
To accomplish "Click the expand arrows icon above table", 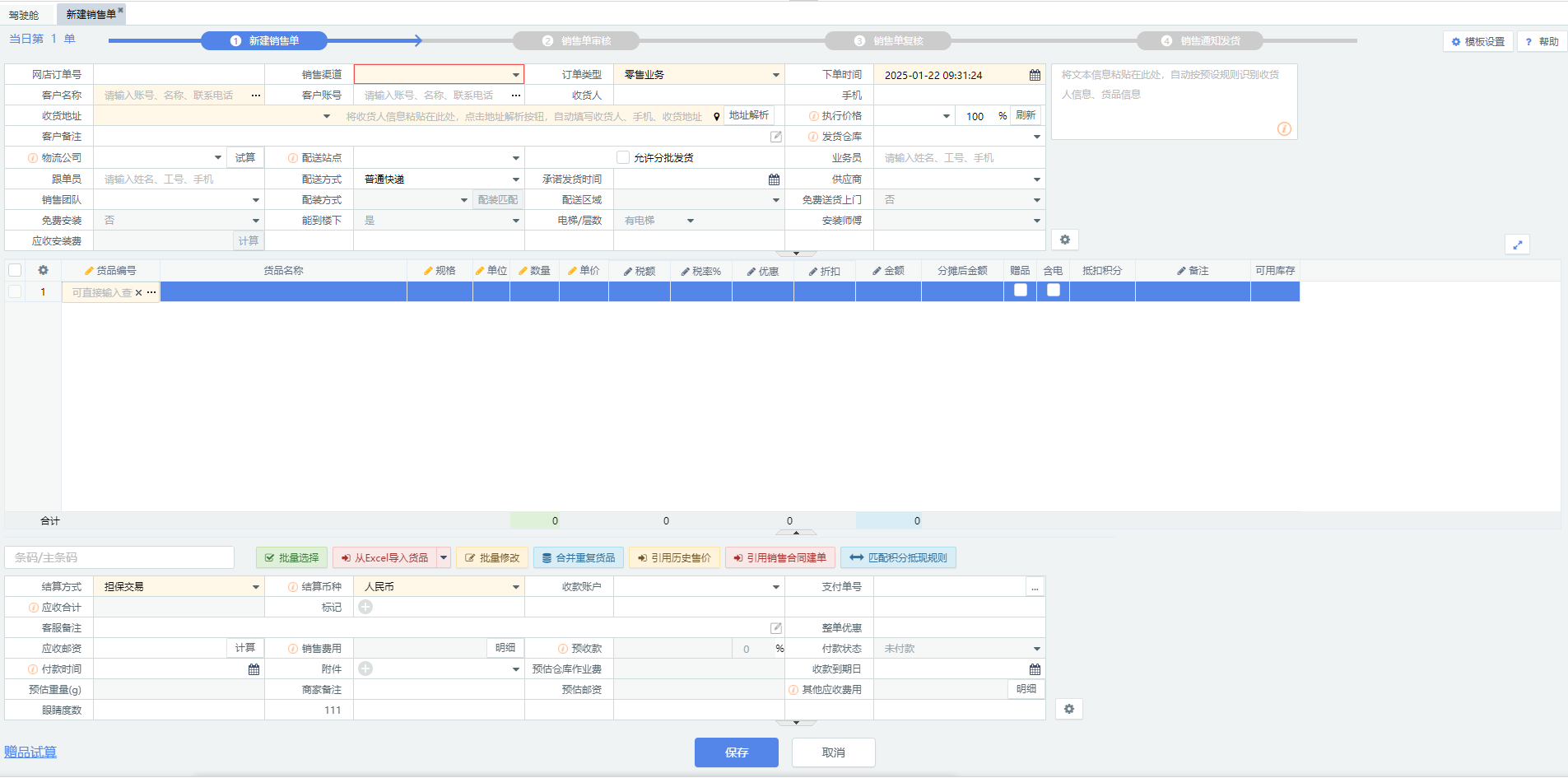I will click(x=1517, y=245).
